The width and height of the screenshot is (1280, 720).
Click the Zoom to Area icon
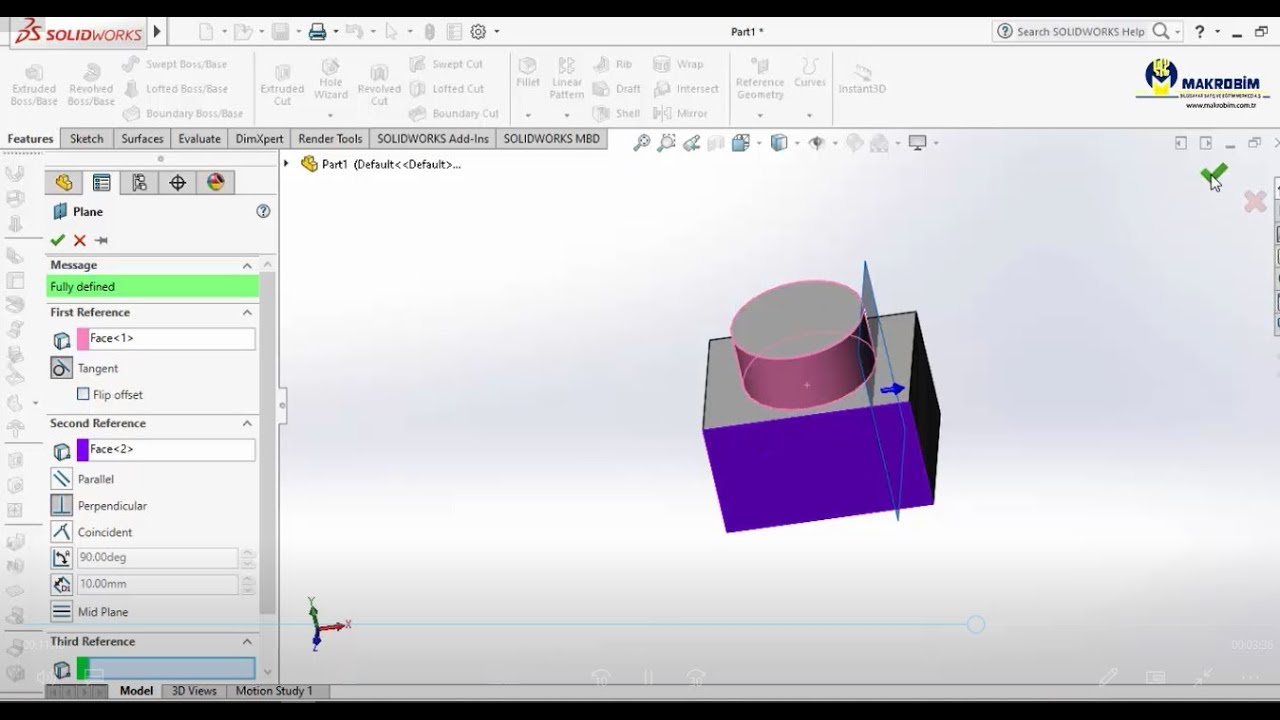(x=667, y=143)
